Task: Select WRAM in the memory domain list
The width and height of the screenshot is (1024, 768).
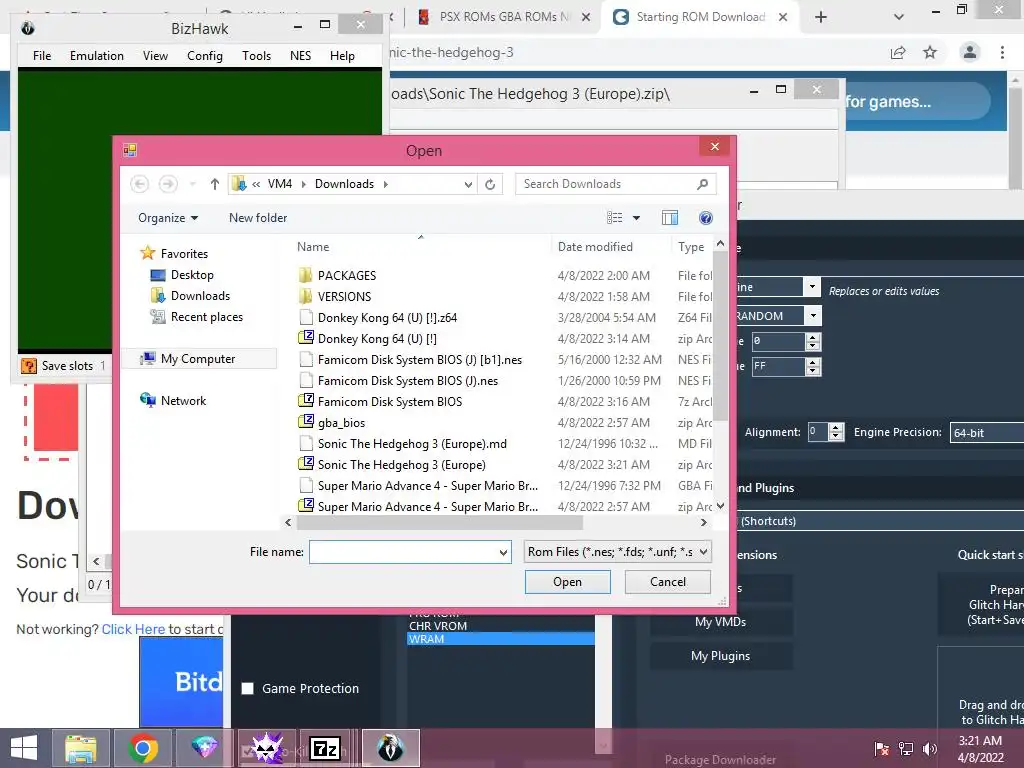Action: (x=500, y=639)
